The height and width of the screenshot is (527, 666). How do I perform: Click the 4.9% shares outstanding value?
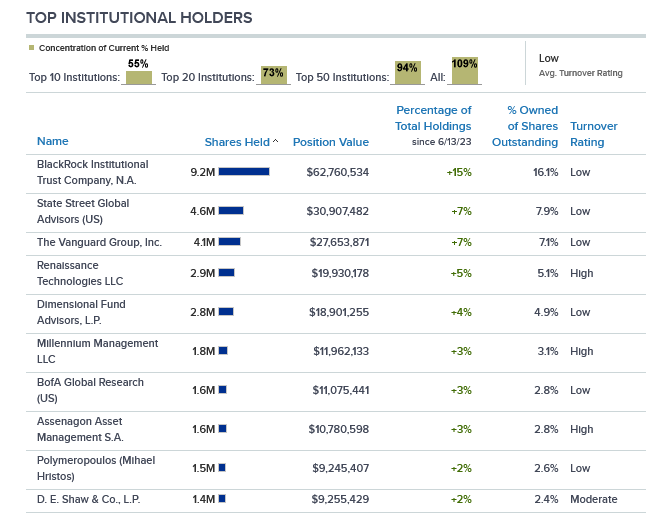[546, 312]
